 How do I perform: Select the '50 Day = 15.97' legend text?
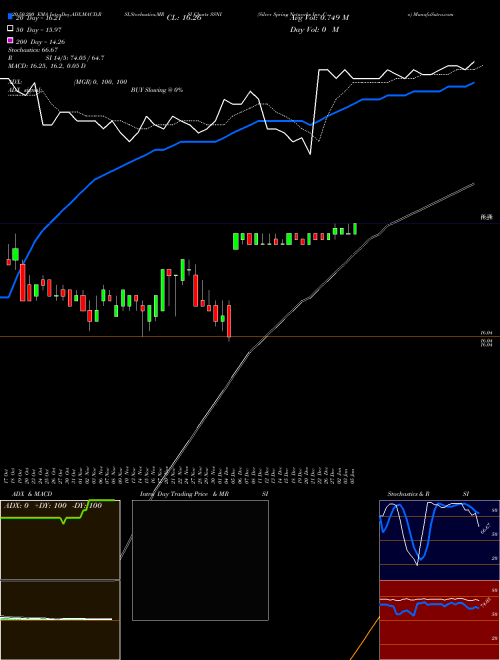pos(39,30)
